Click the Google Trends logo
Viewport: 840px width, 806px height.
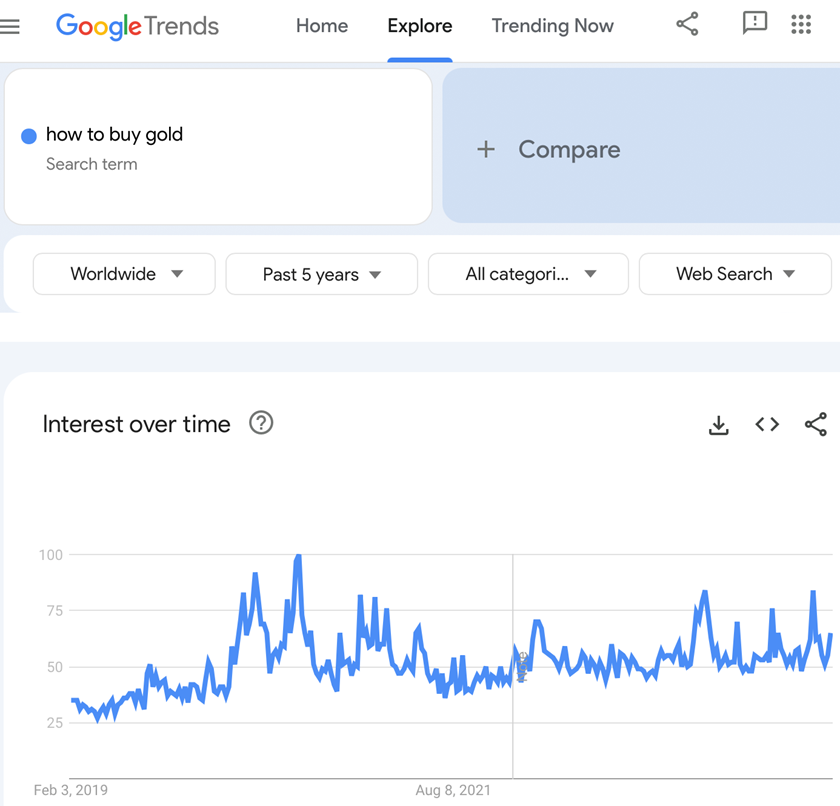click(137, 26)
